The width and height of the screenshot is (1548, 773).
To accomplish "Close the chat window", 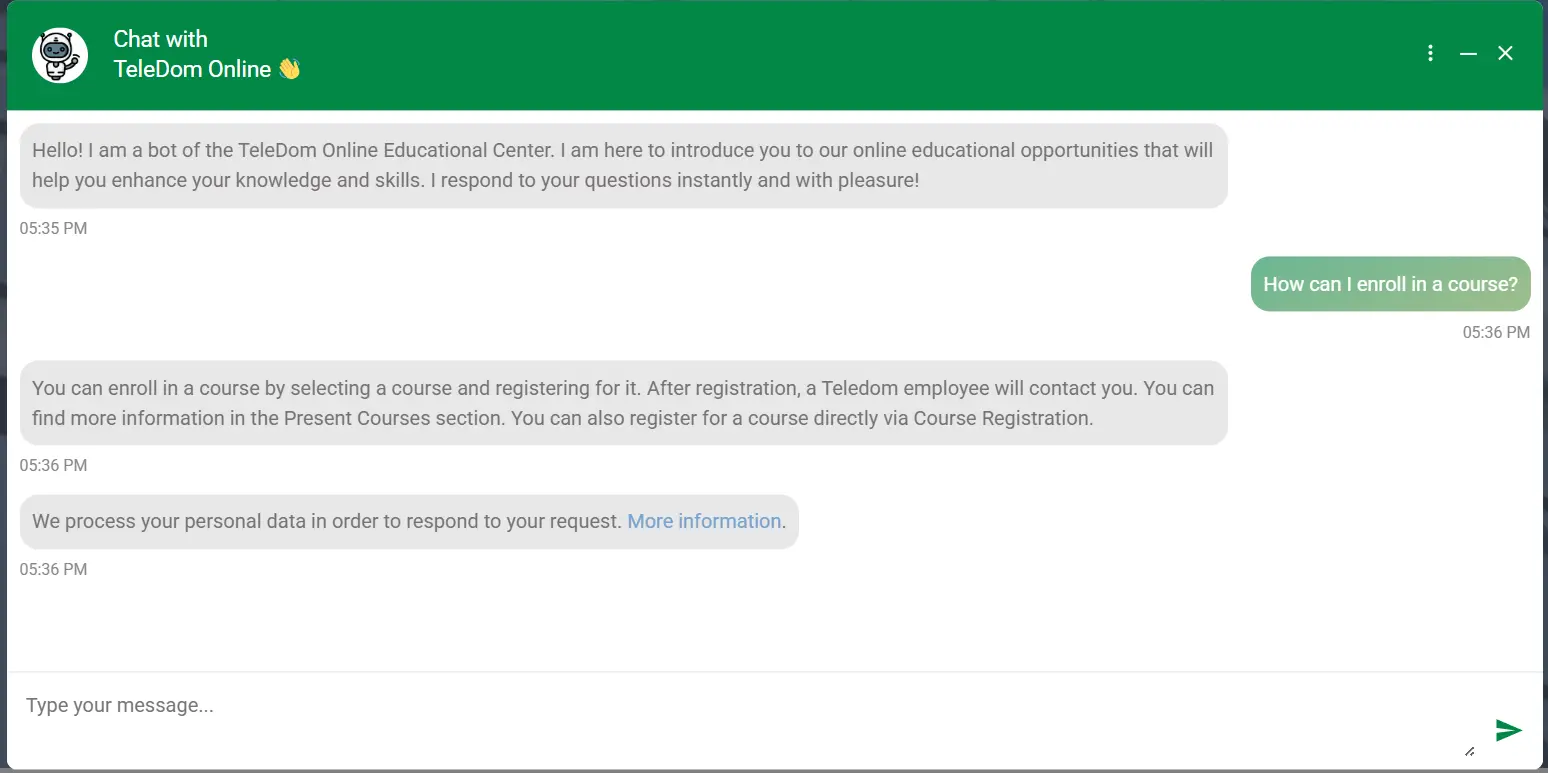I will point(1505,53).
